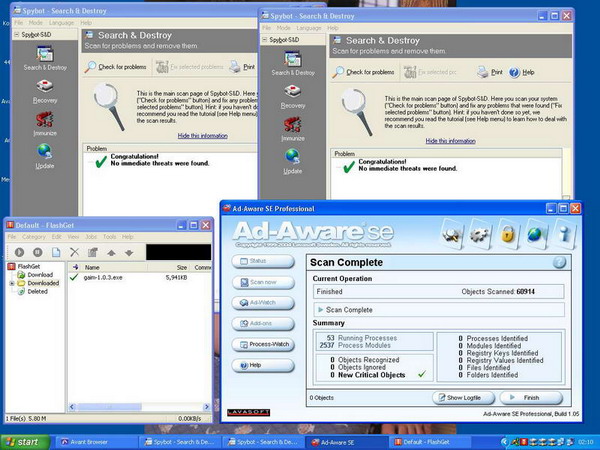The width and height of the screenshot is (600, 450).
Task: Open Language menu in front Spybot window
Action: (309, 28)
